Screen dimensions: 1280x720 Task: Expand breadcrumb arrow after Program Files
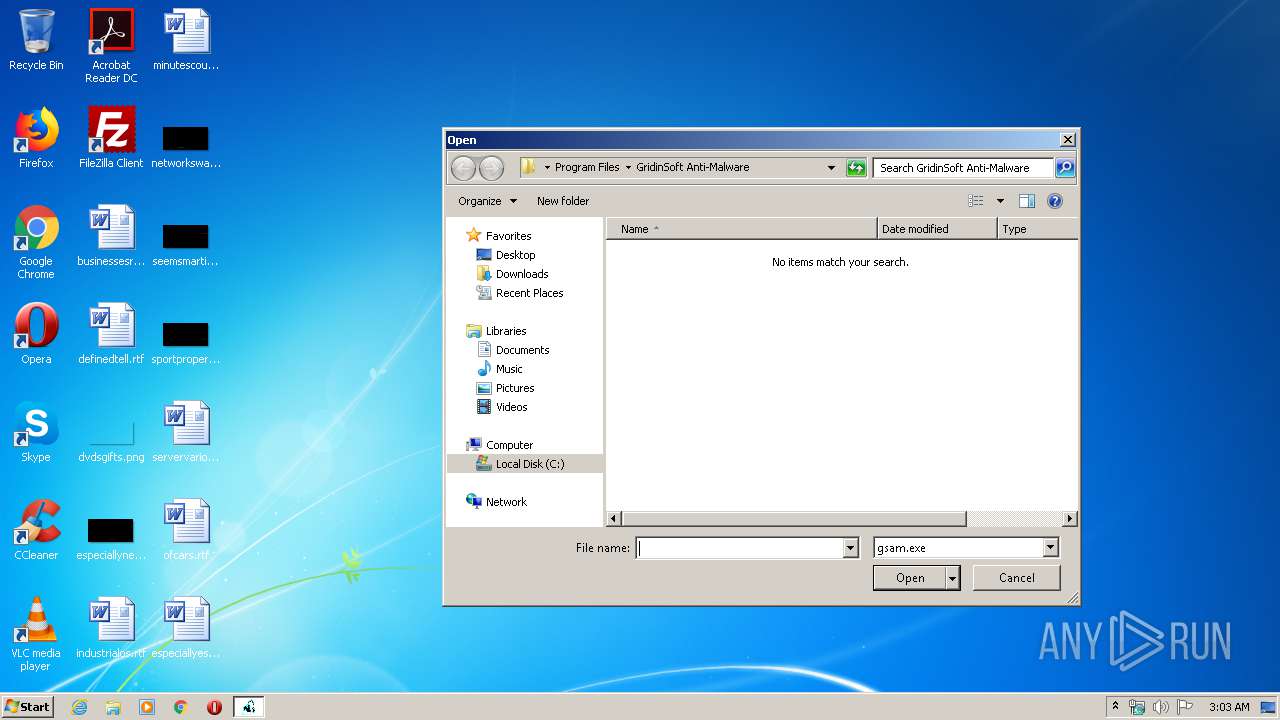(628, 168)
